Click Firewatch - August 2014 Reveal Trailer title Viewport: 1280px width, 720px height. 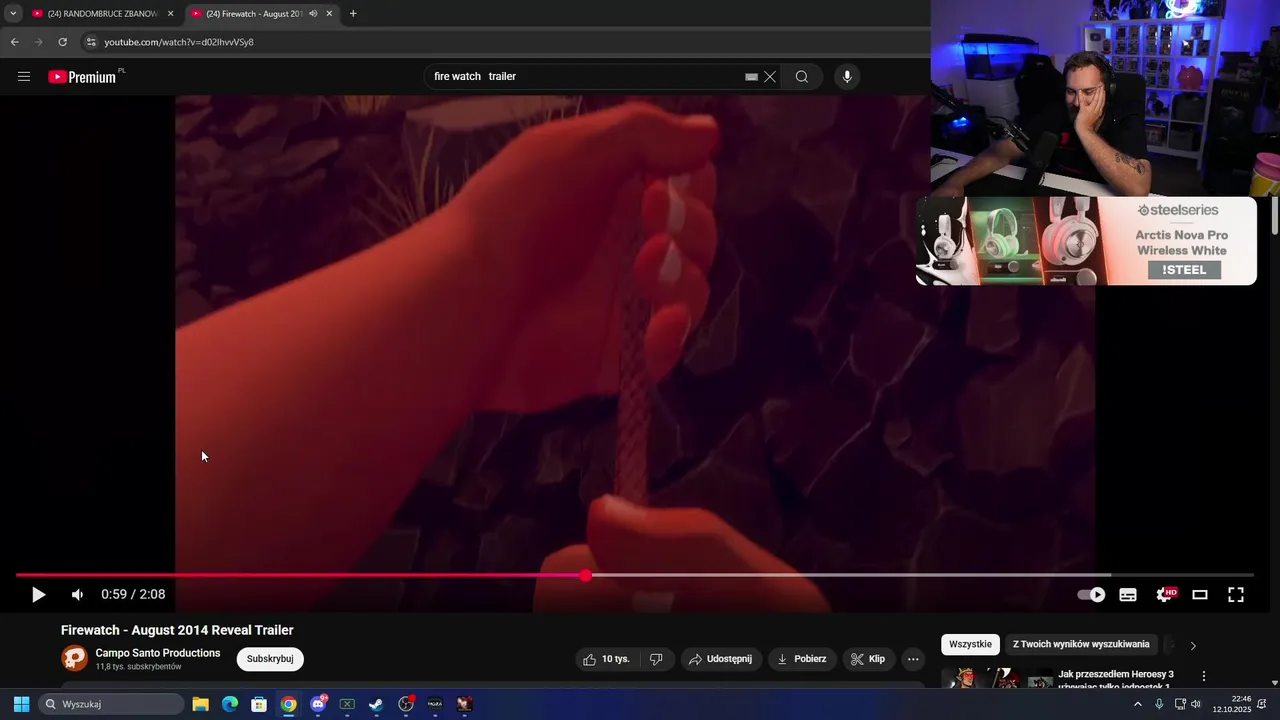tap(177, 630)
